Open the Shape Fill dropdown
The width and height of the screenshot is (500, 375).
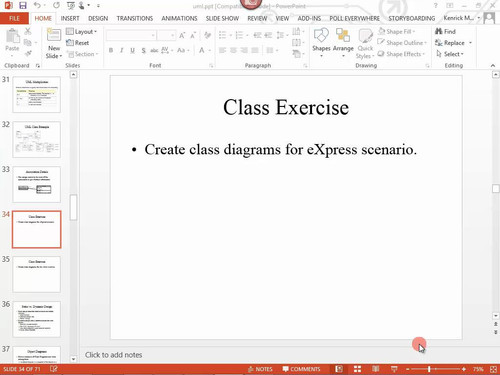click(396, 32)
